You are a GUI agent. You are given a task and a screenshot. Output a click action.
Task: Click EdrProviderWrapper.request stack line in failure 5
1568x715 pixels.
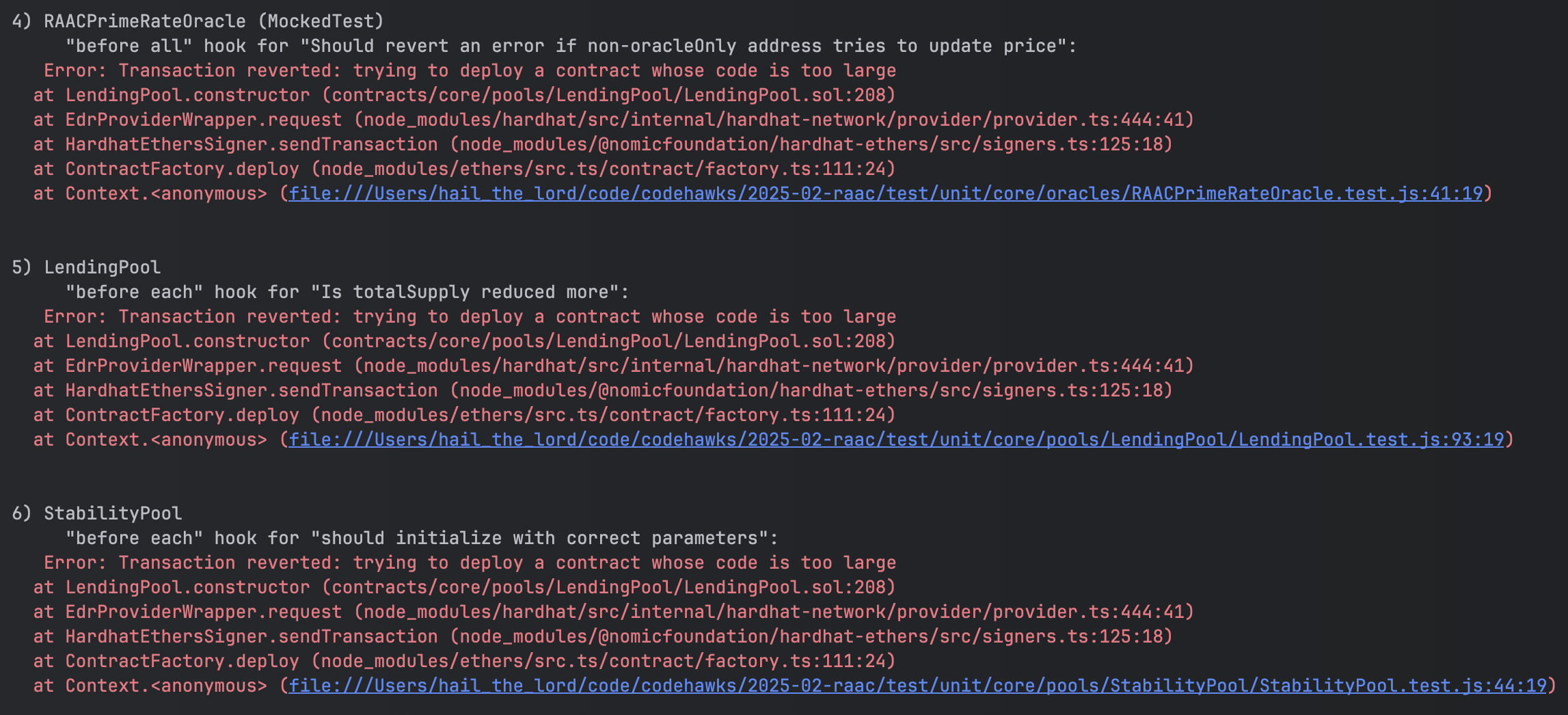pos(614,366)
